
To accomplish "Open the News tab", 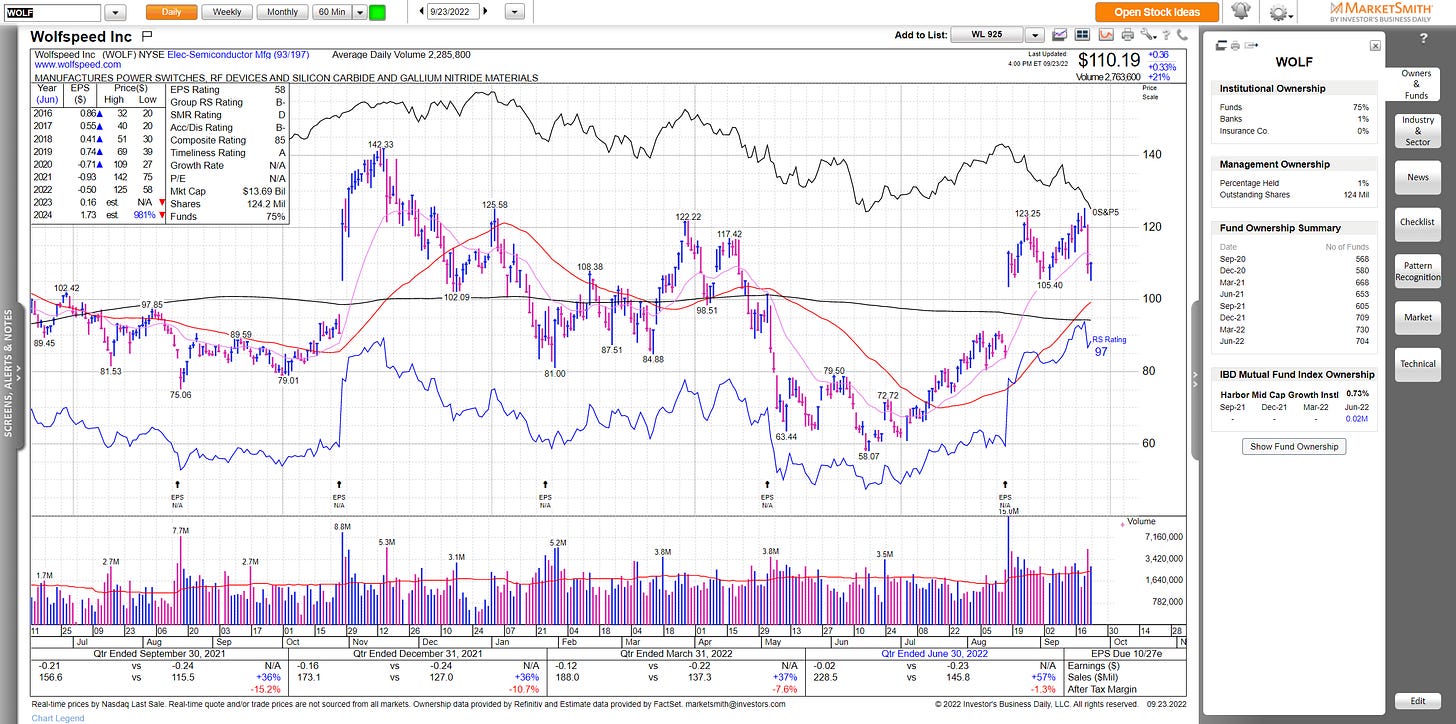I will 1417,177.
